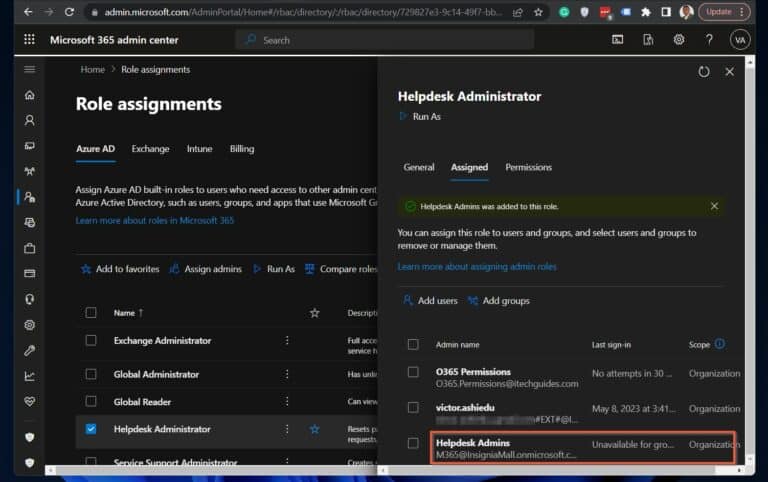Image resolution: width=768 pixels, height=482 pixels.
Task: Favorite star for Helpdesk Administrator row
Action: [314, 429]
